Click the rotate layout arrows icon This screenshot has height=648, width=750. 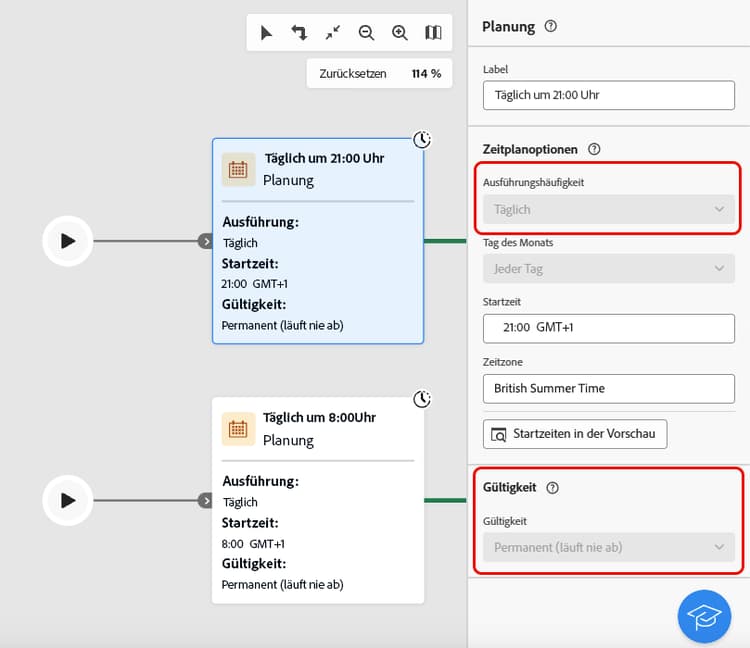click(299, 33)
